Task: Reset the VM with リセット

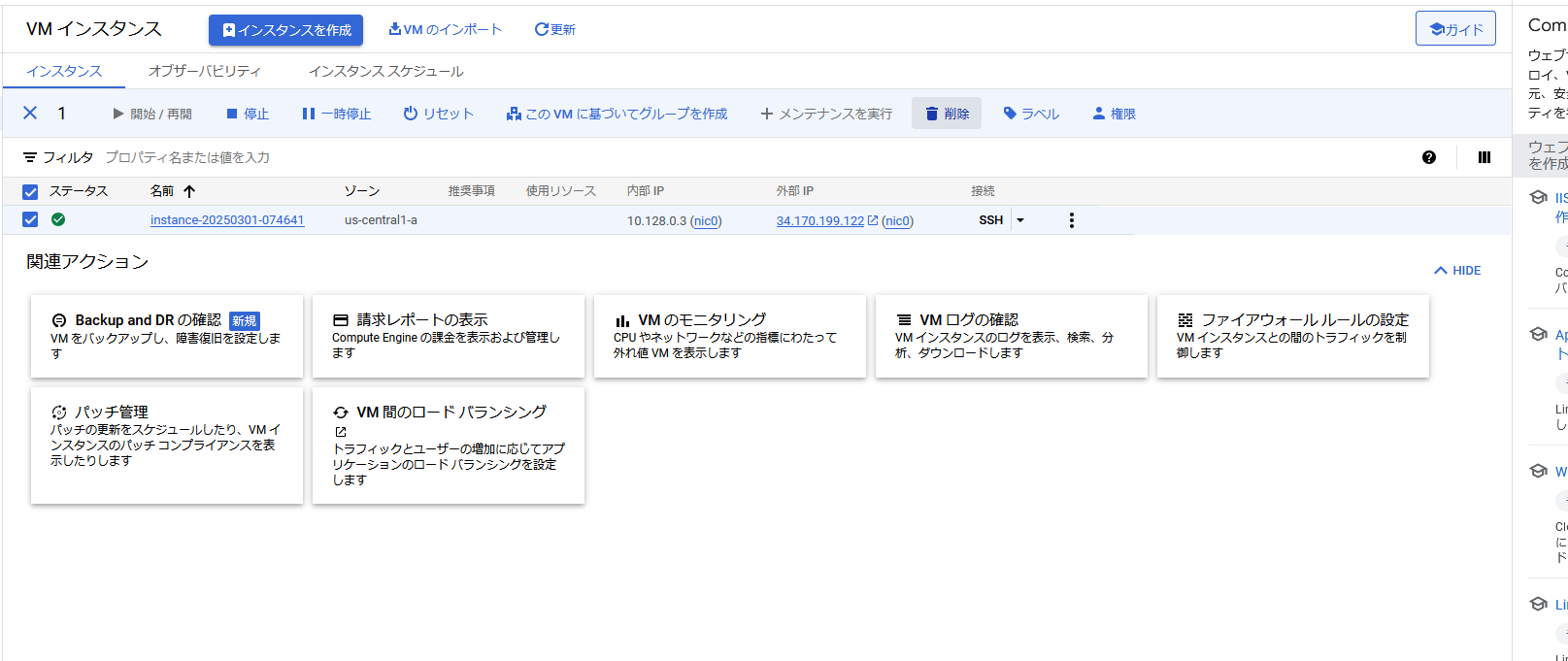Action: pyautogui.click(x=439, y=114)
